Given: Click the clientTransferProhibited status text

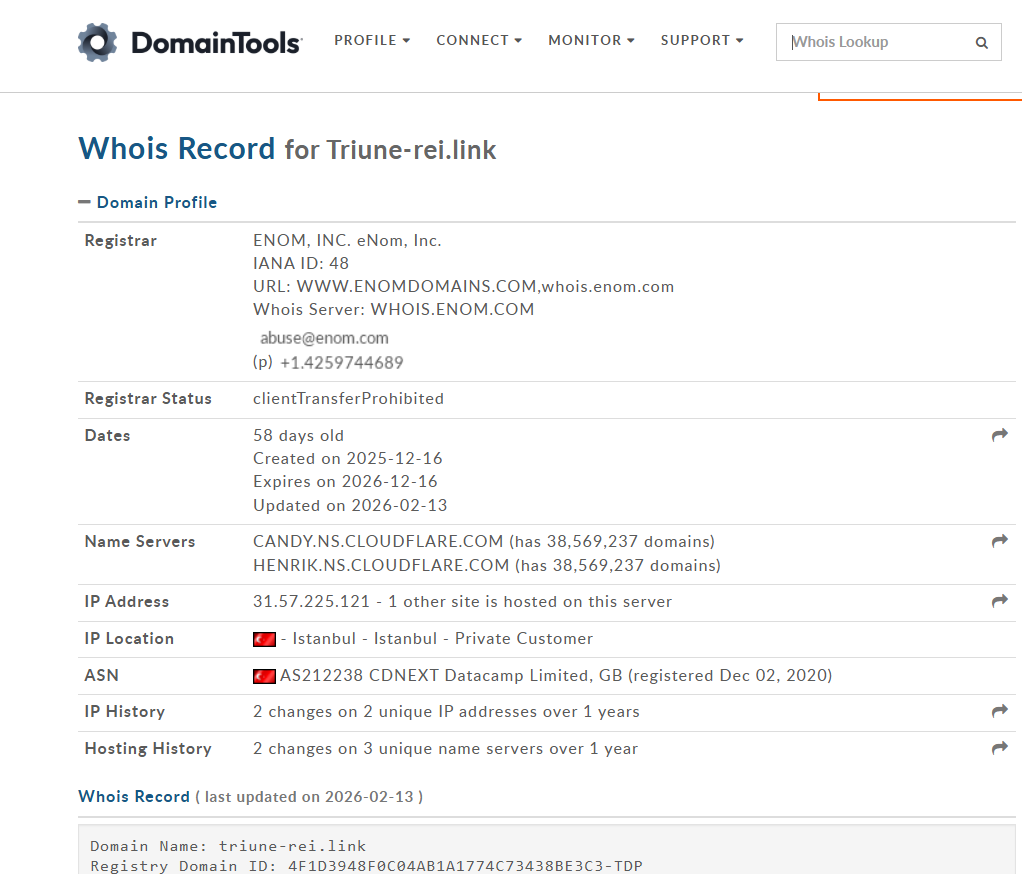Looking at the screenshot, I should pyautogui.click(x=349, y=398).
